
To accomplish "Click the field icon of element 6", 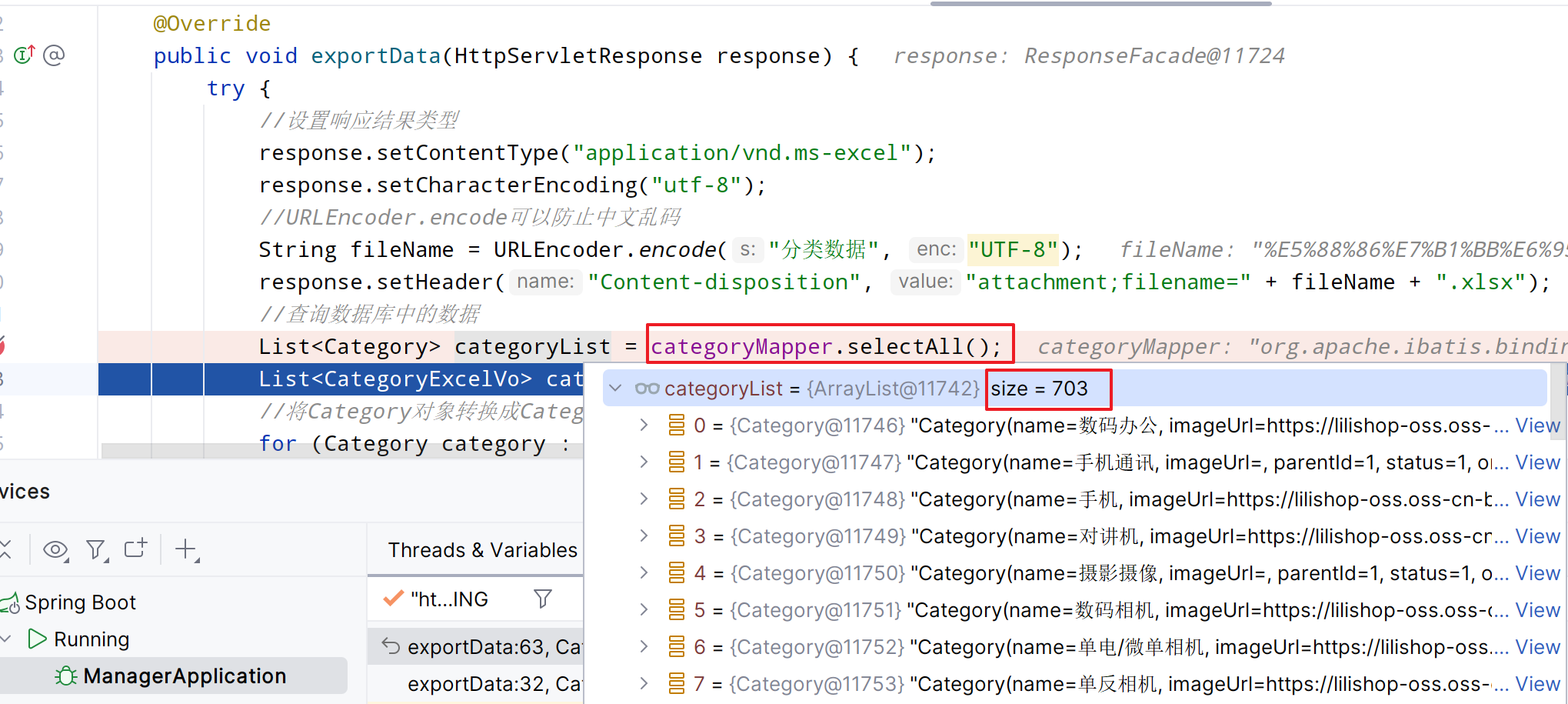I will pos(677,647).
